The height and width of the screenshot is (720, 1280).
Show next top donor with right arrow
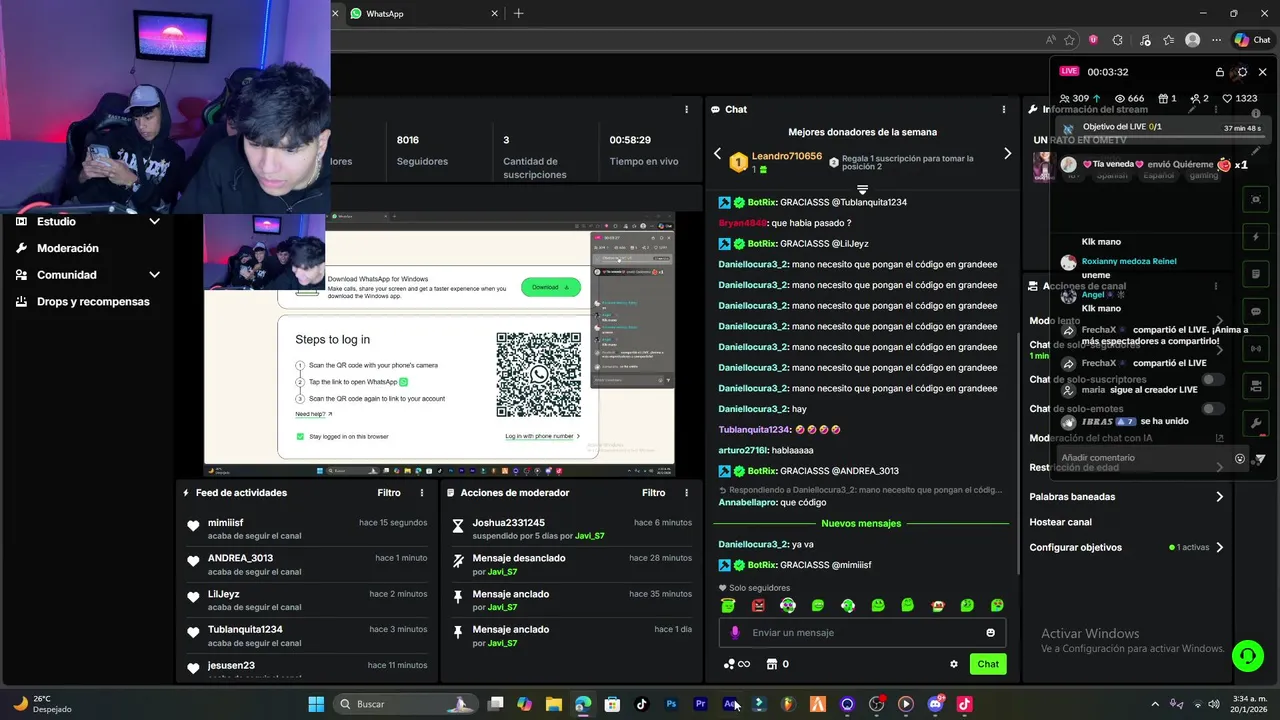click(1007, 154)
